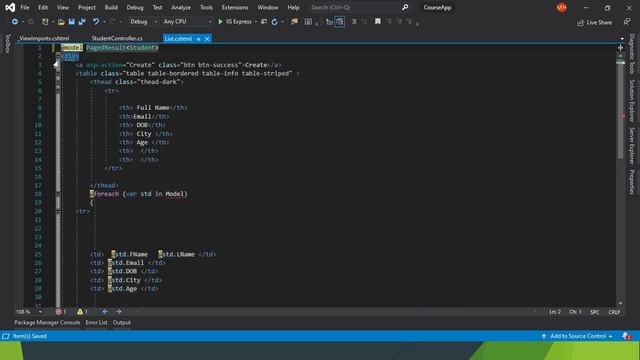This screenshot has width=640, height=360.
Task: Open the Server Explorer side tab
Action: pos(632,145)
